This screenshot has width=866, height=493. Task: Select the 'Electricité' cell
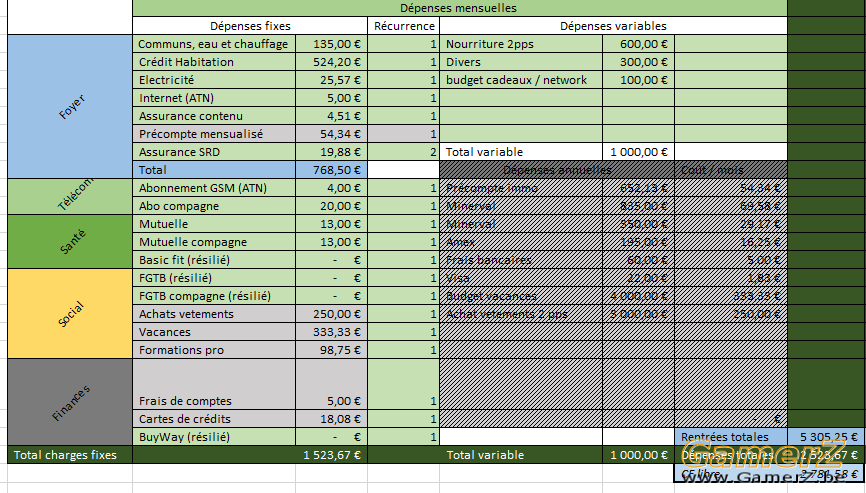[x=214, y=80]
